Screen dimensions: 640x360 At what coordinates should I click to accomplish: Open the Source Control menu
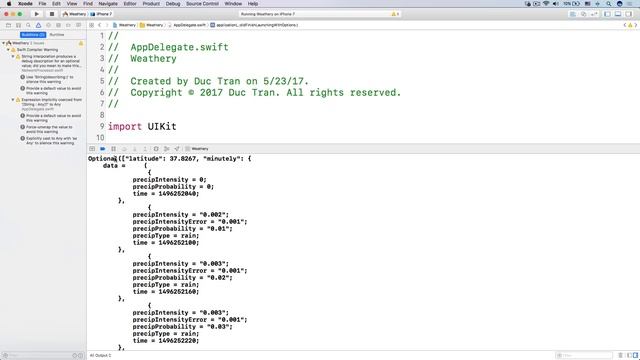pos(202,4)
